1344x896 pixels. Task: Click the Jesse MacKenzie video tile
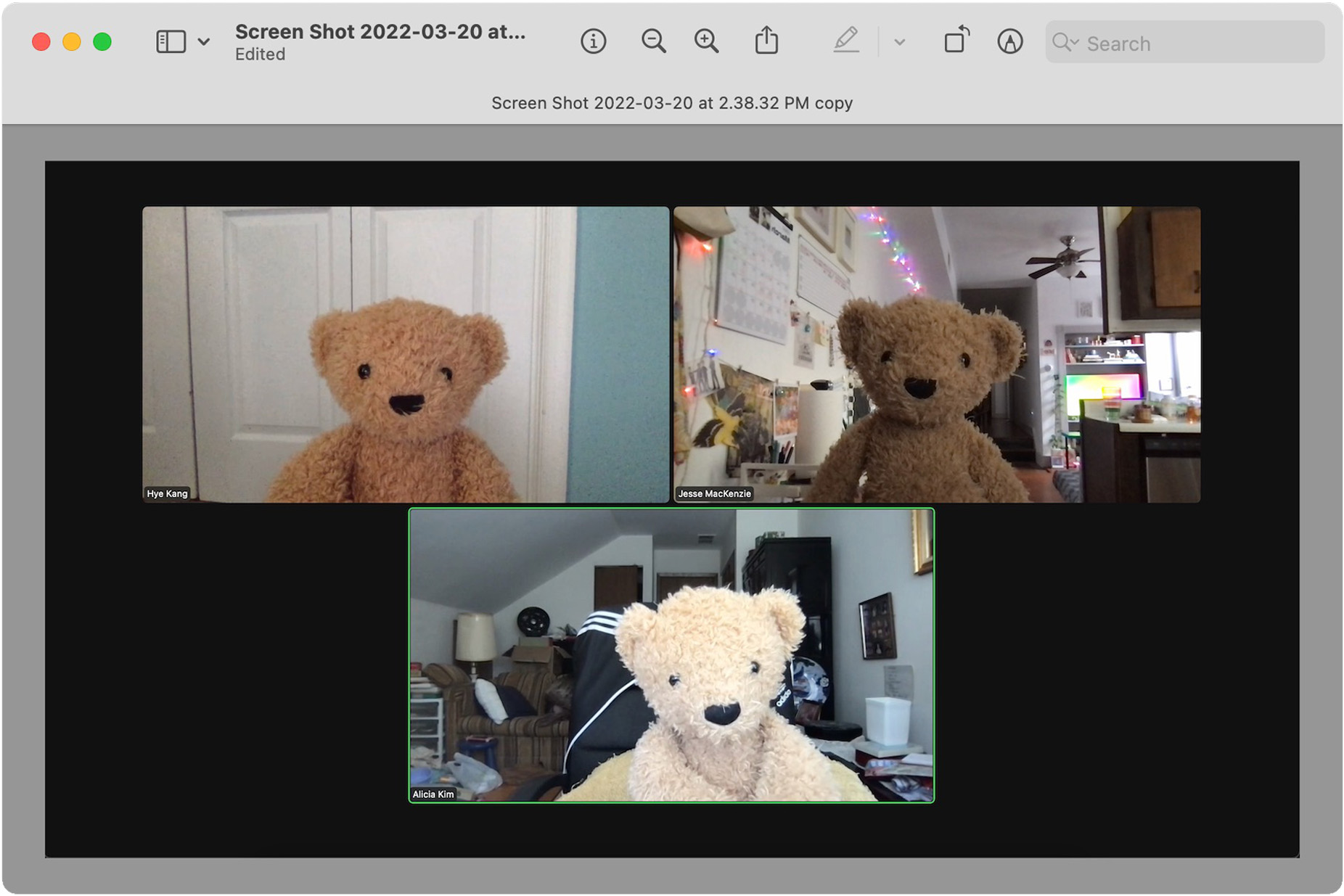(937, 354)
